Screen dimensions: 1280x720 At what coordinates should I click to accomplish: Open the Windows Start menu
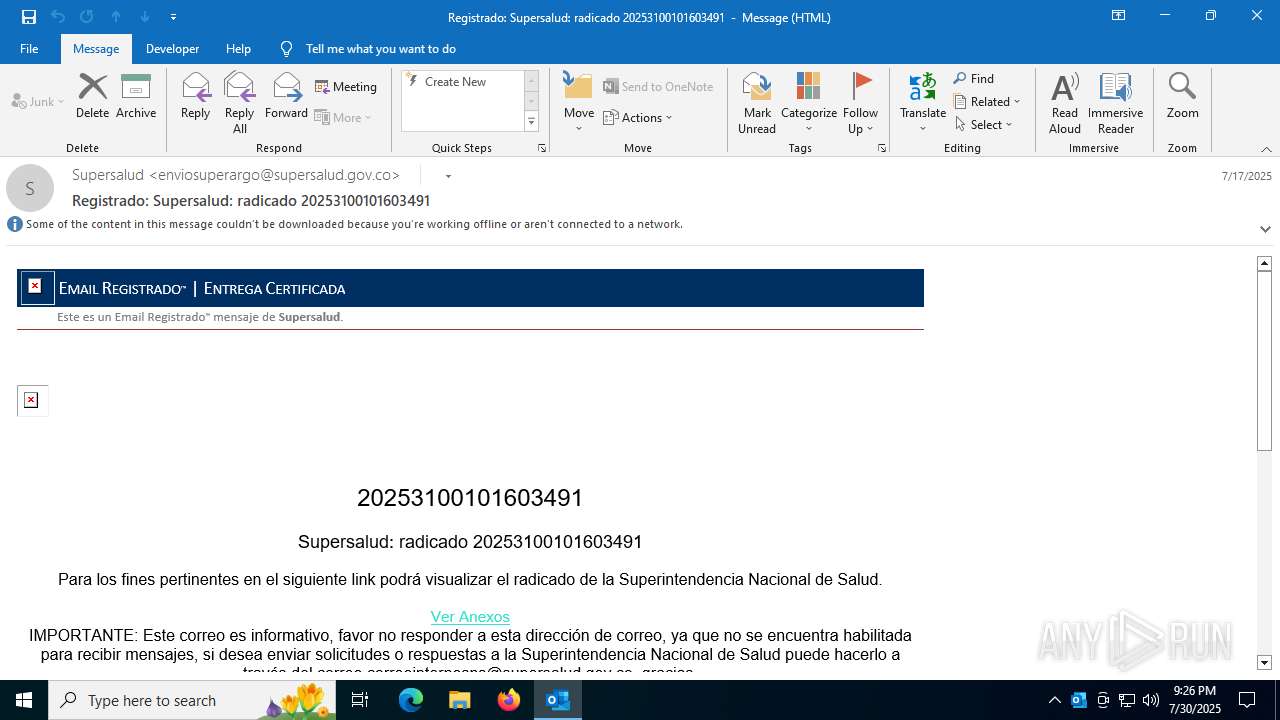24,700
